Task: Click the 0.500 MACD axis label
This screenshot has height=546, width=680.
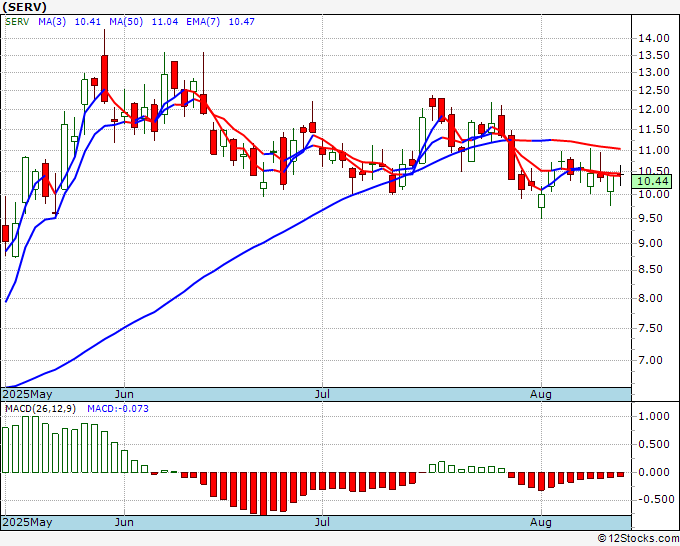Action: point(654,444)
